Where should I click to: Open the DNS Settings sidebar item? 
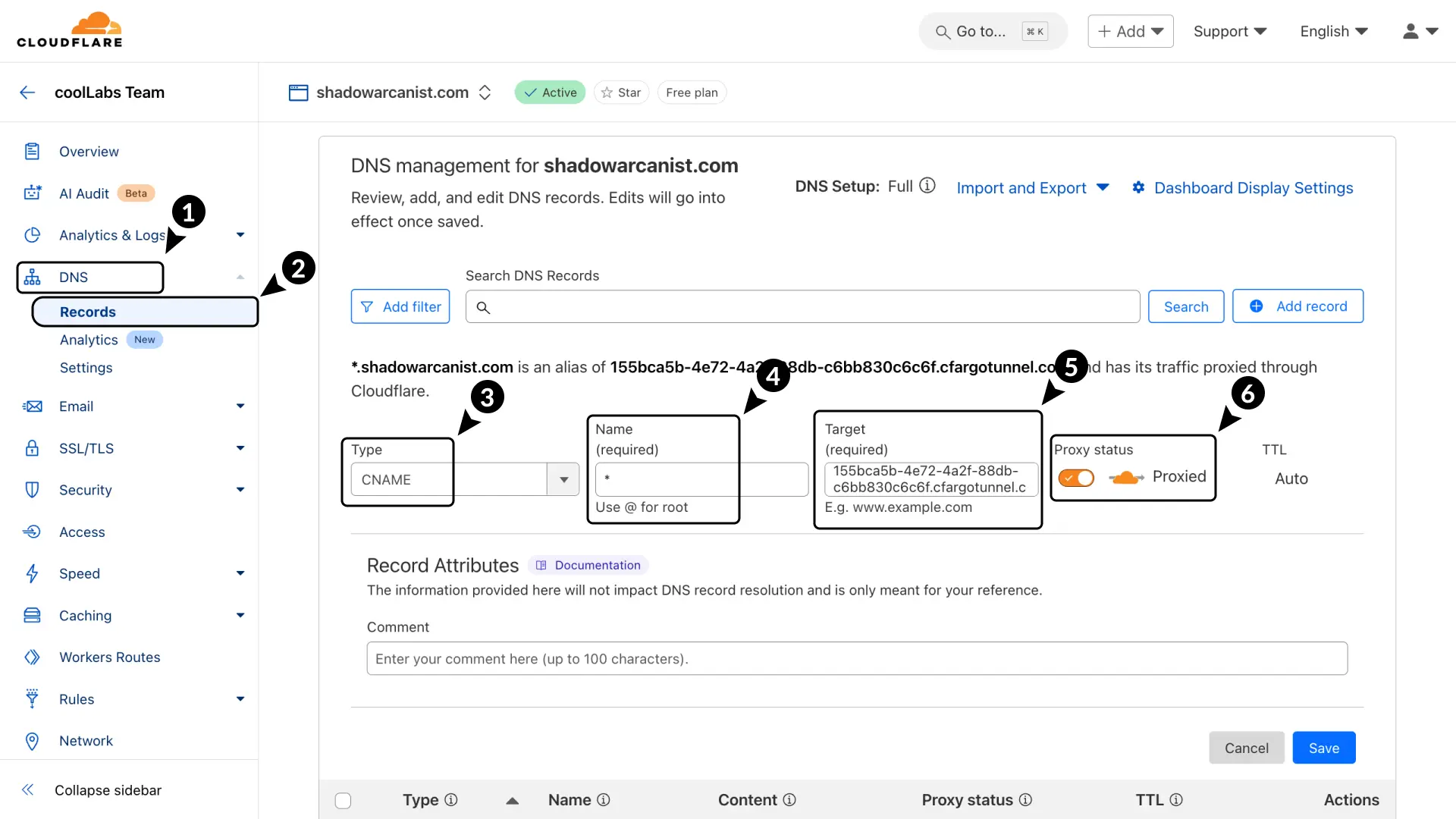coord(86,368)
